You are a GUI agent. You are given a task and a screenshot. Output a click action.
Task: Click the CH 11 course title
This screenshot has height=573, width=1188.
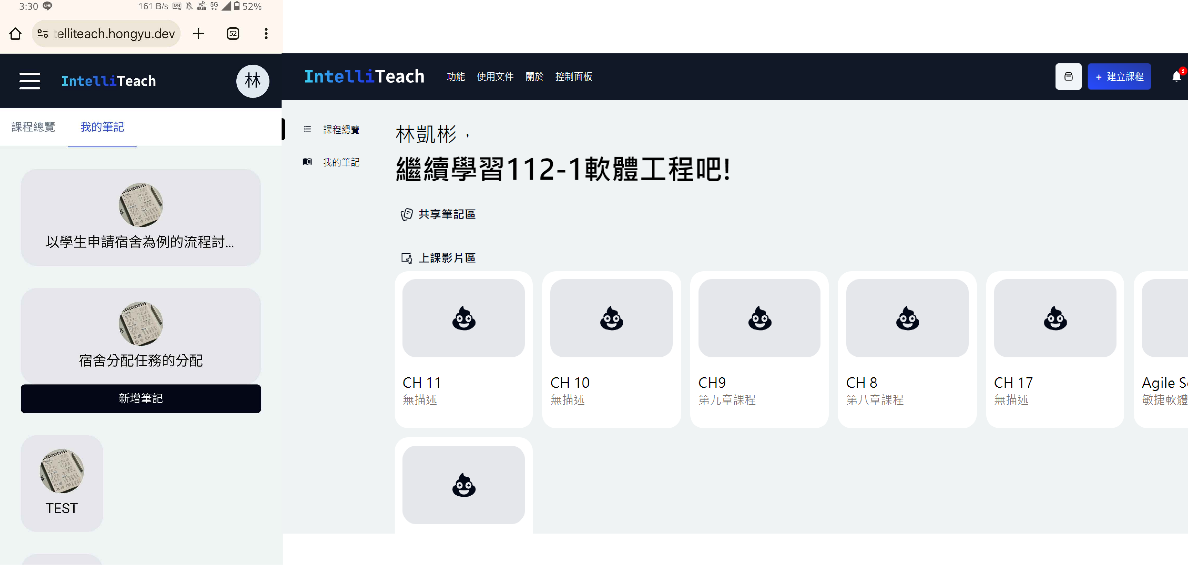(x=422, y=383)
